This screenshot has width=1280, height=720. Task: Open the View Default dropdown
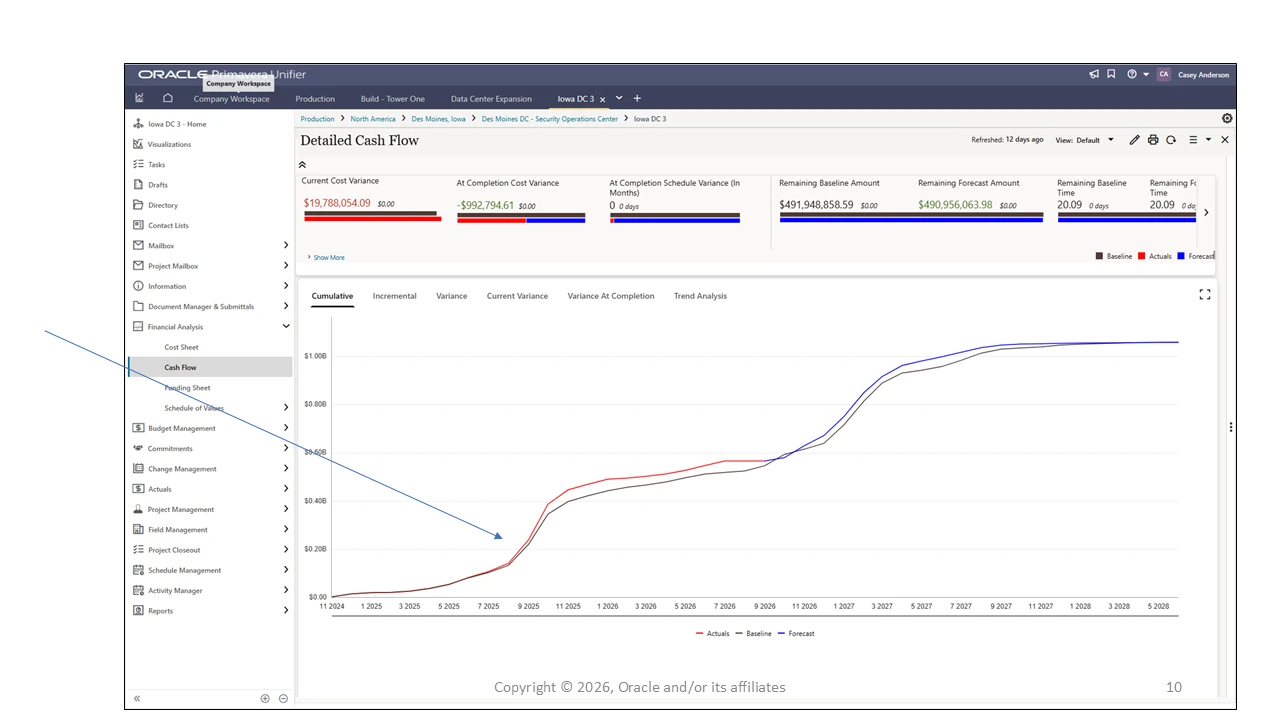(1085, 140)
